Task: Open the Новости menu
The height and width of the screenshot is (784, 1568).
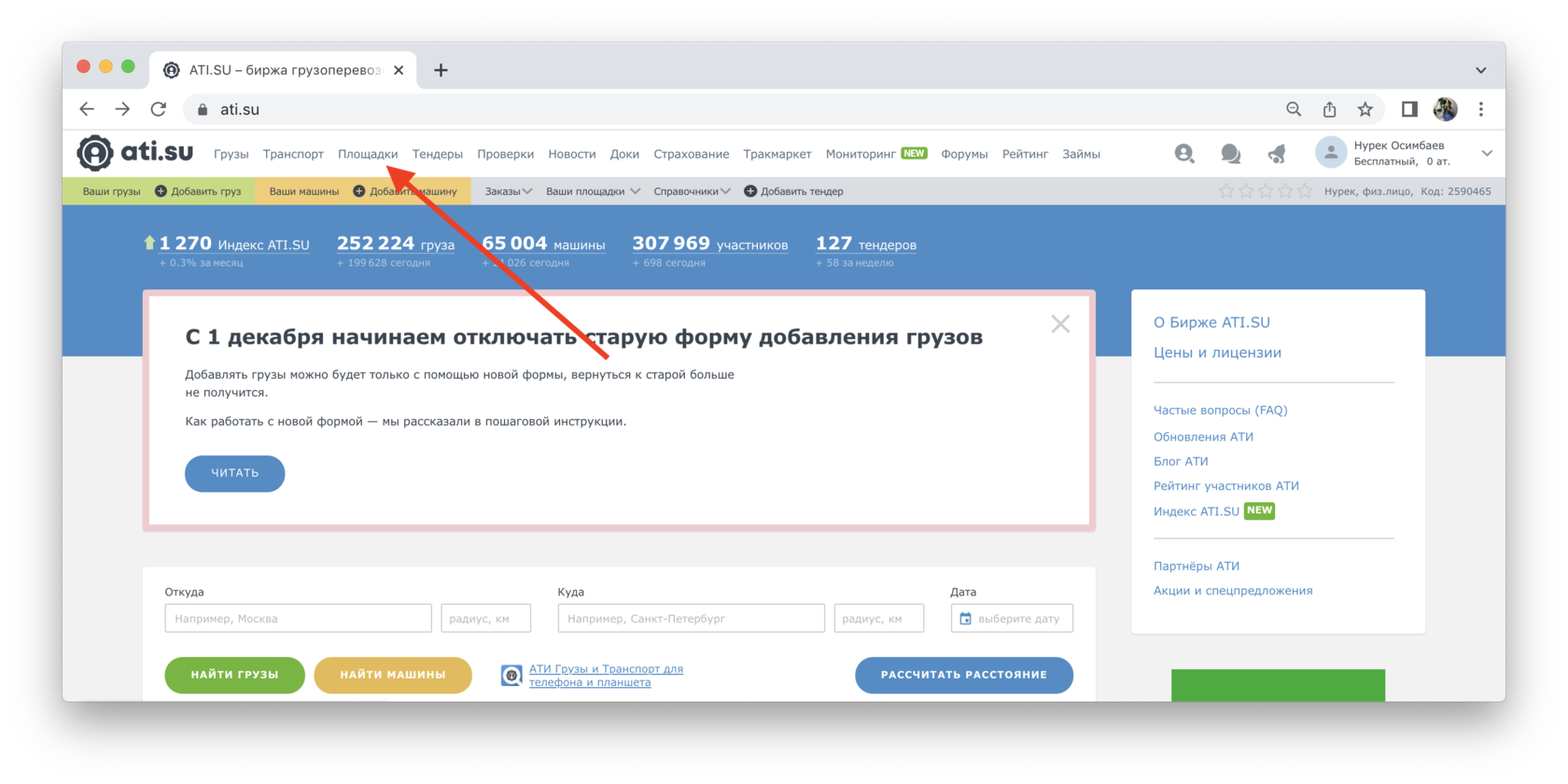Action: 572,154
